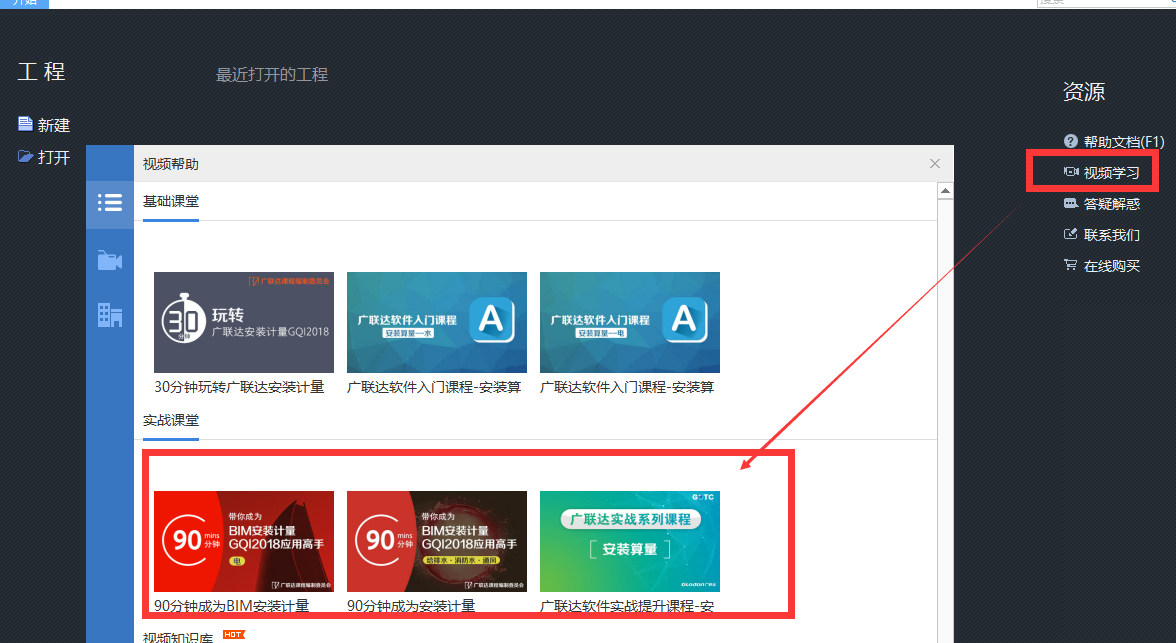Click the video learning camera icon
Image resolution: width=1176 pixels, height=643 pixels.
pos(1070,172)
